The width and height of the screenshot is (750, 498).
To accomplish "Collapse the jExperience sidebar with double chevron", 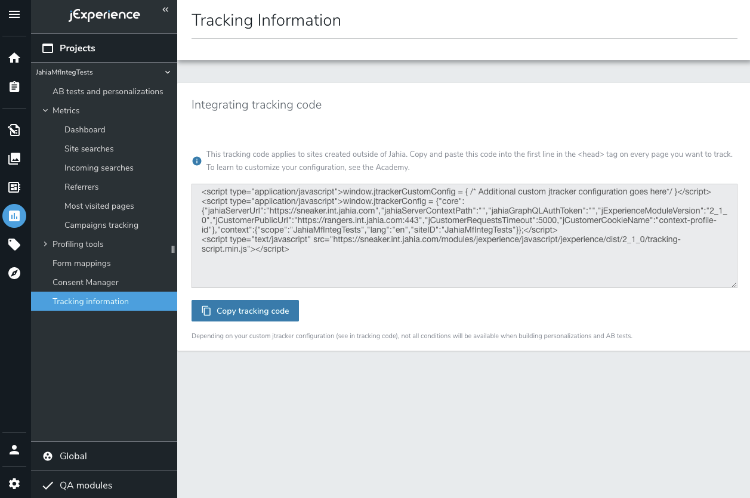I will tap(165, 9).
